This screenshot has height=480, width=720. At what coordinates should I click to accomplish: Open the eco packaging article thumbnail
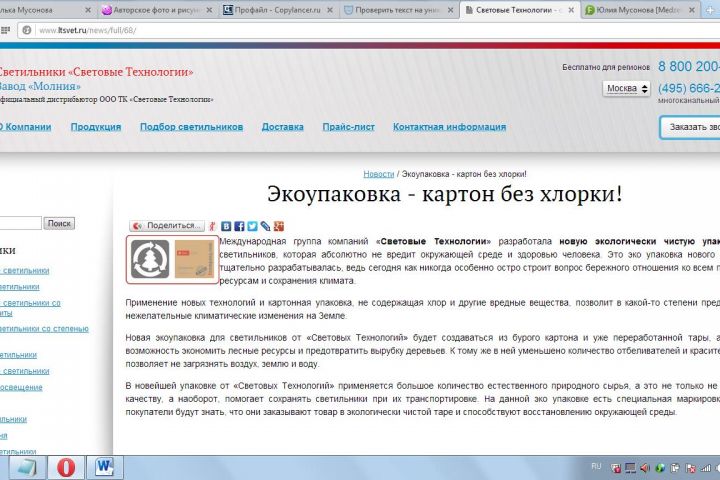(x=173, y=260)
